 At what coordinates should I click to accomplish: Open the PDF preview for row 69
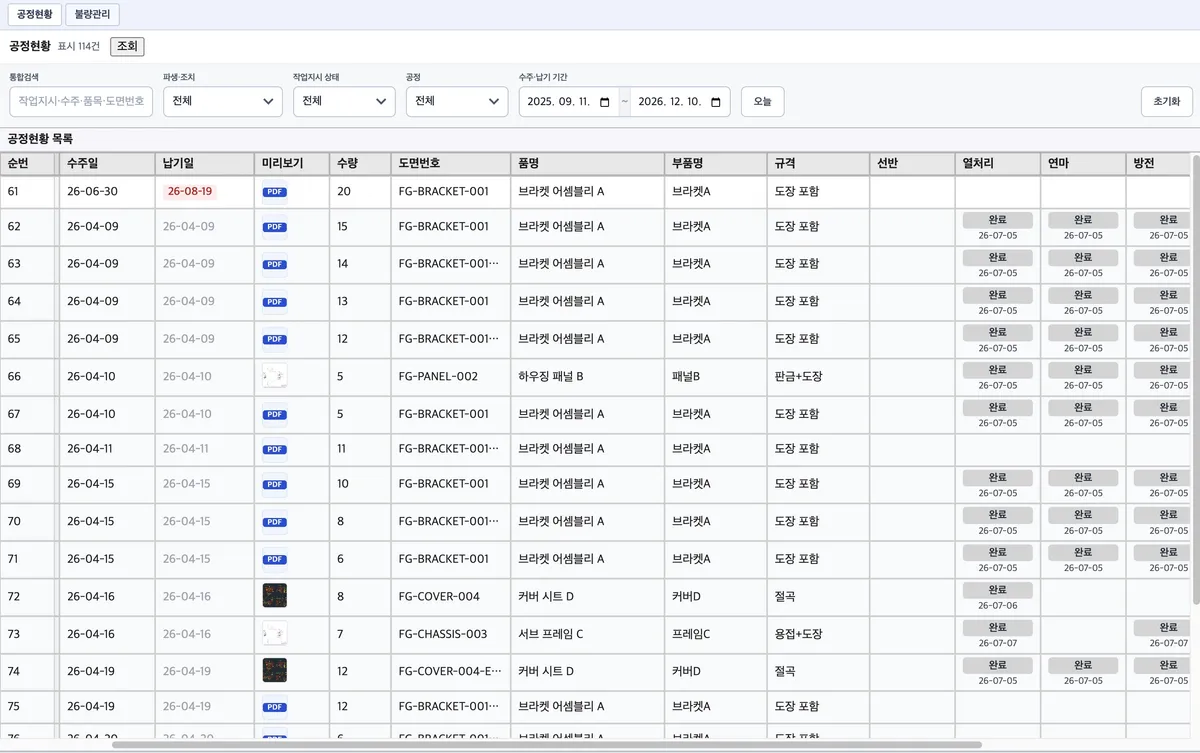[x=274, y=484]
